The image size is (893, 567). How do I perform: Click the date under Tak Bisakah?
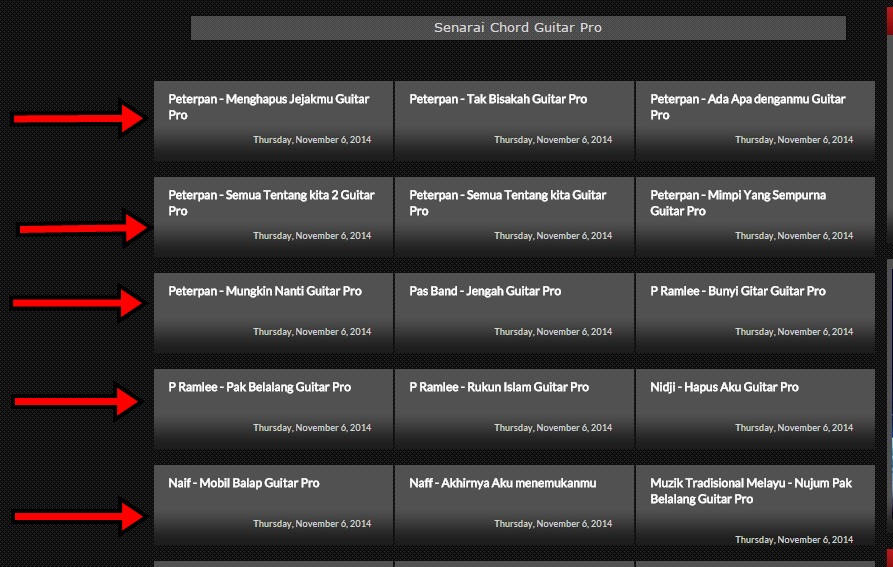point(553,139)
